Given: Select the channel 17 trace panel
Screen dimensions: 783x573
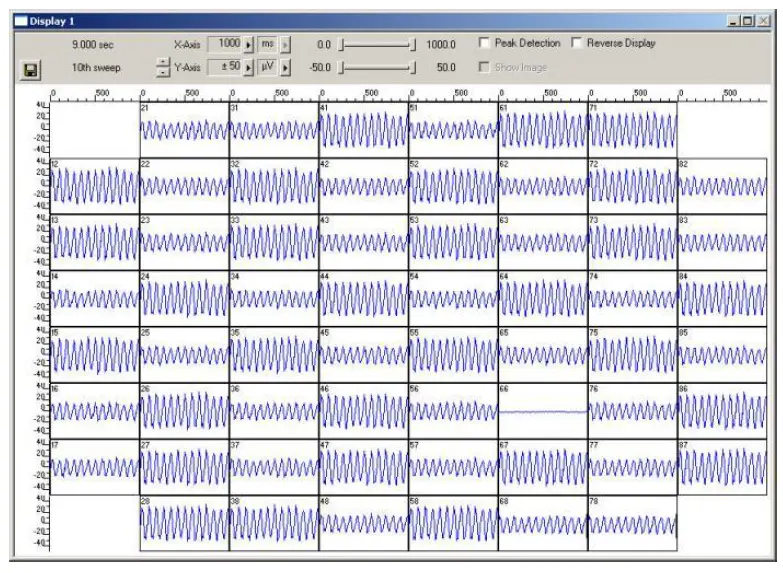Looking at the screenshot, I should (x=94, y=467).
